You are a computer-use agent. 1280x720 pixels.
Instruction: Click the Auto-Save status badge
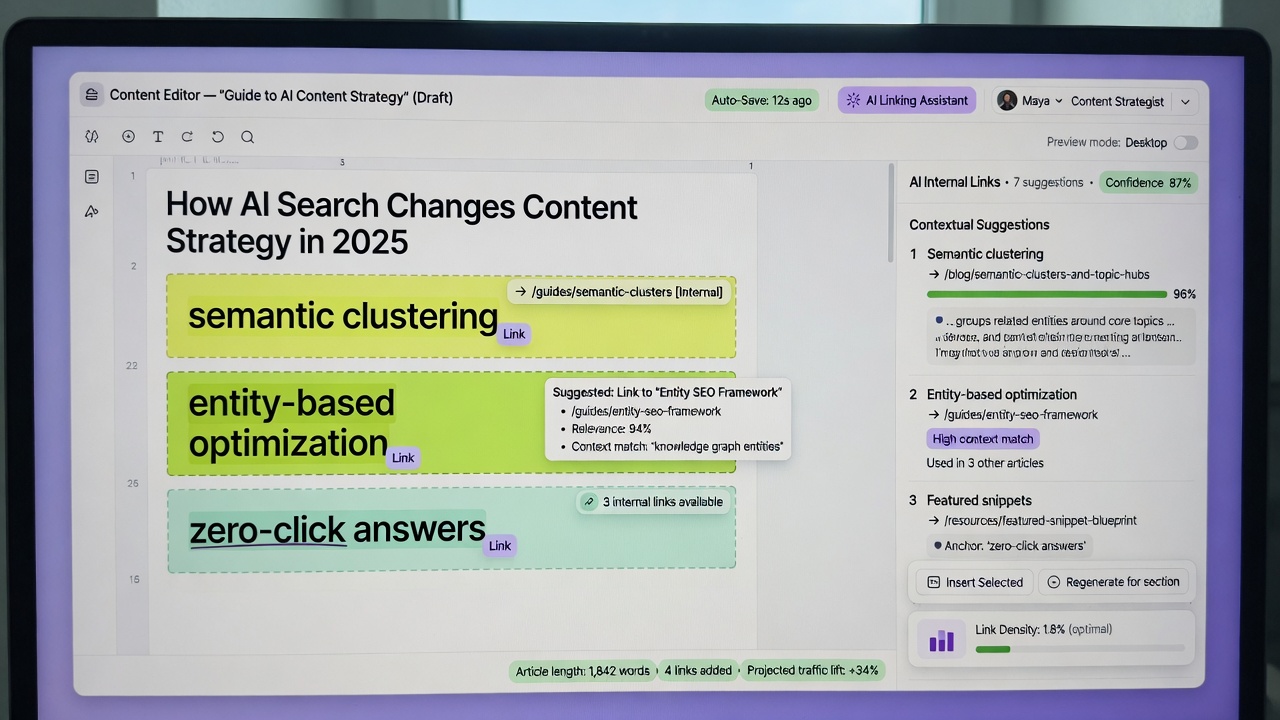click(x=761, y=100)
